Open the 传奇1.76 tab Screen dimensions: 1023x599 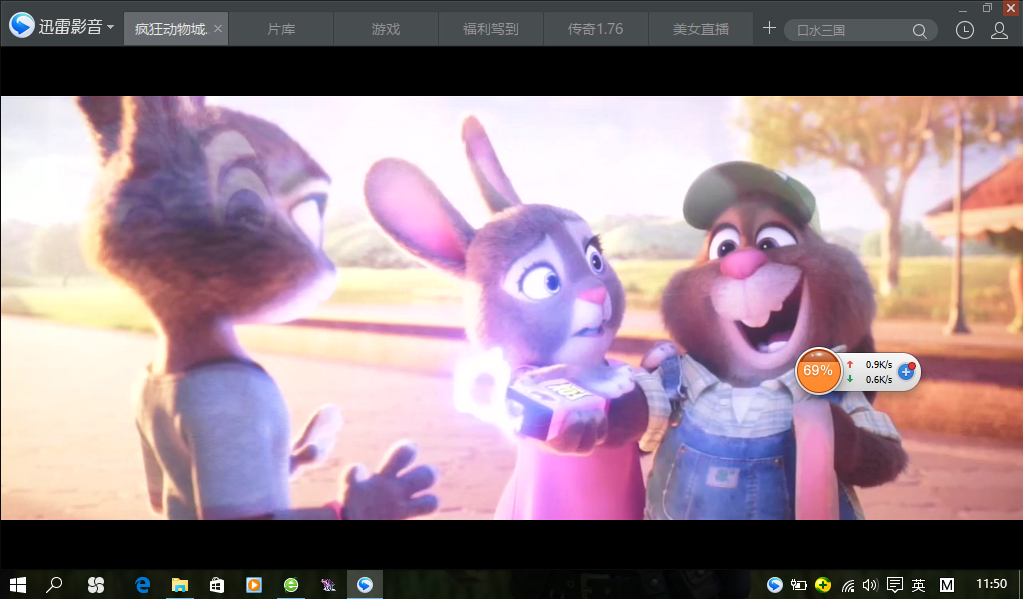[595, 29]
